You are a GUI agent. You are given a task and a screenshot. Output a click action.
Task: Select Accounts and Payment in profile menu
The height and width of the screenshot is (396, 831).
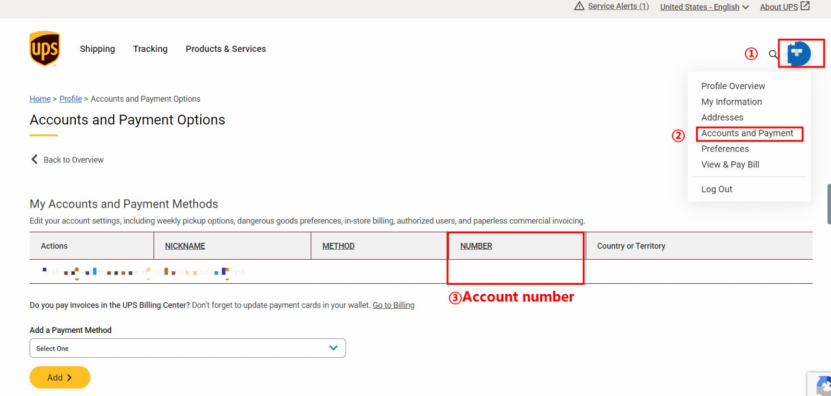pyautogui.click(x=747, y=134)
